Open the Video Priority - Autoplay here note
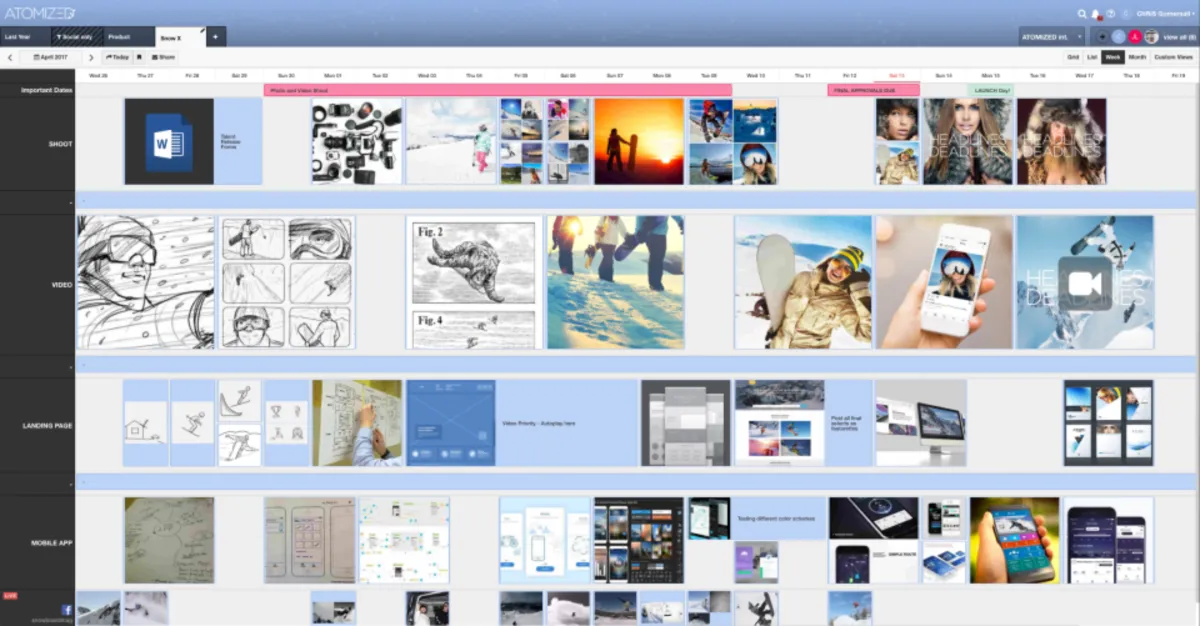This screenshot has width=1200, height=626. (567, 423)
